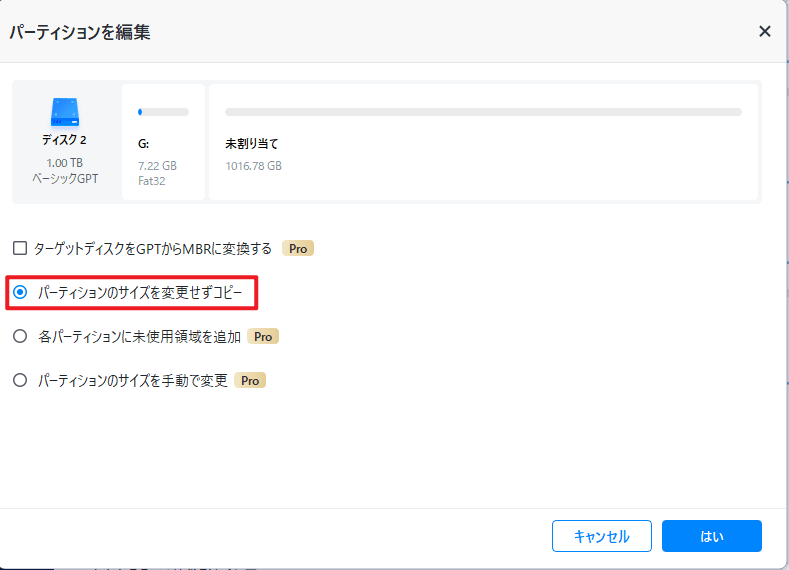This screenshot has height=570, width=789.
Task: Click the Fat32 file system text
Action: (151, 181)
